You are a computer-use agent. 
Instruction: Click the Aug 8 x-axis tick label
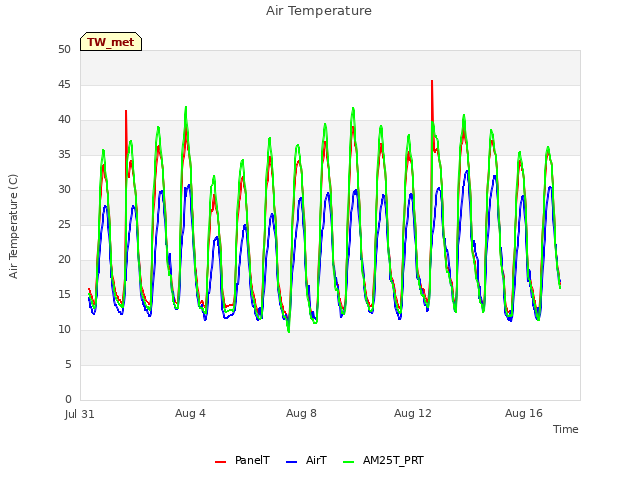coord(301,413)
